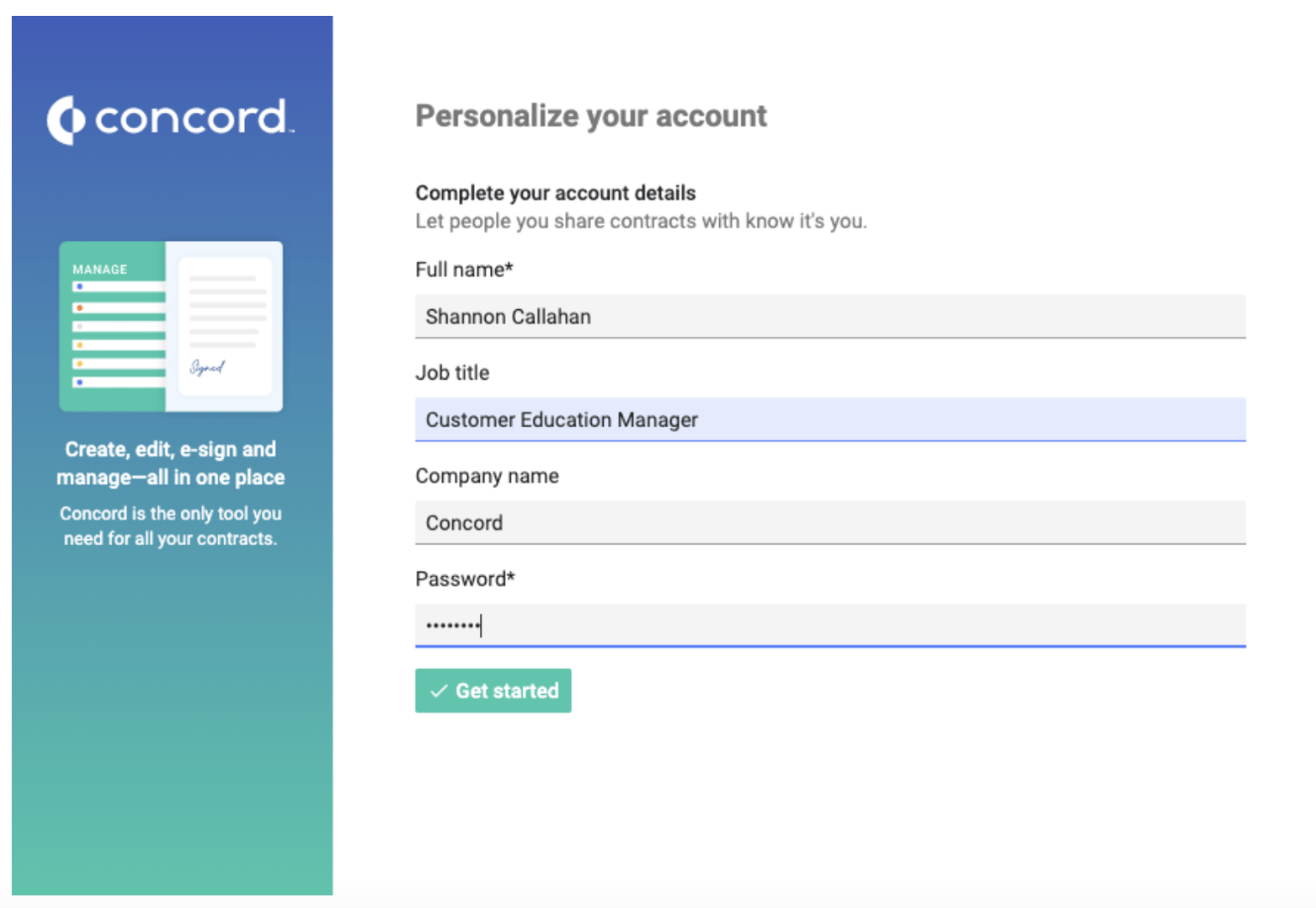Select the text 'Shannon Callahan'
This screenshot has height=908, width=1316.
(x=508, y=317)
